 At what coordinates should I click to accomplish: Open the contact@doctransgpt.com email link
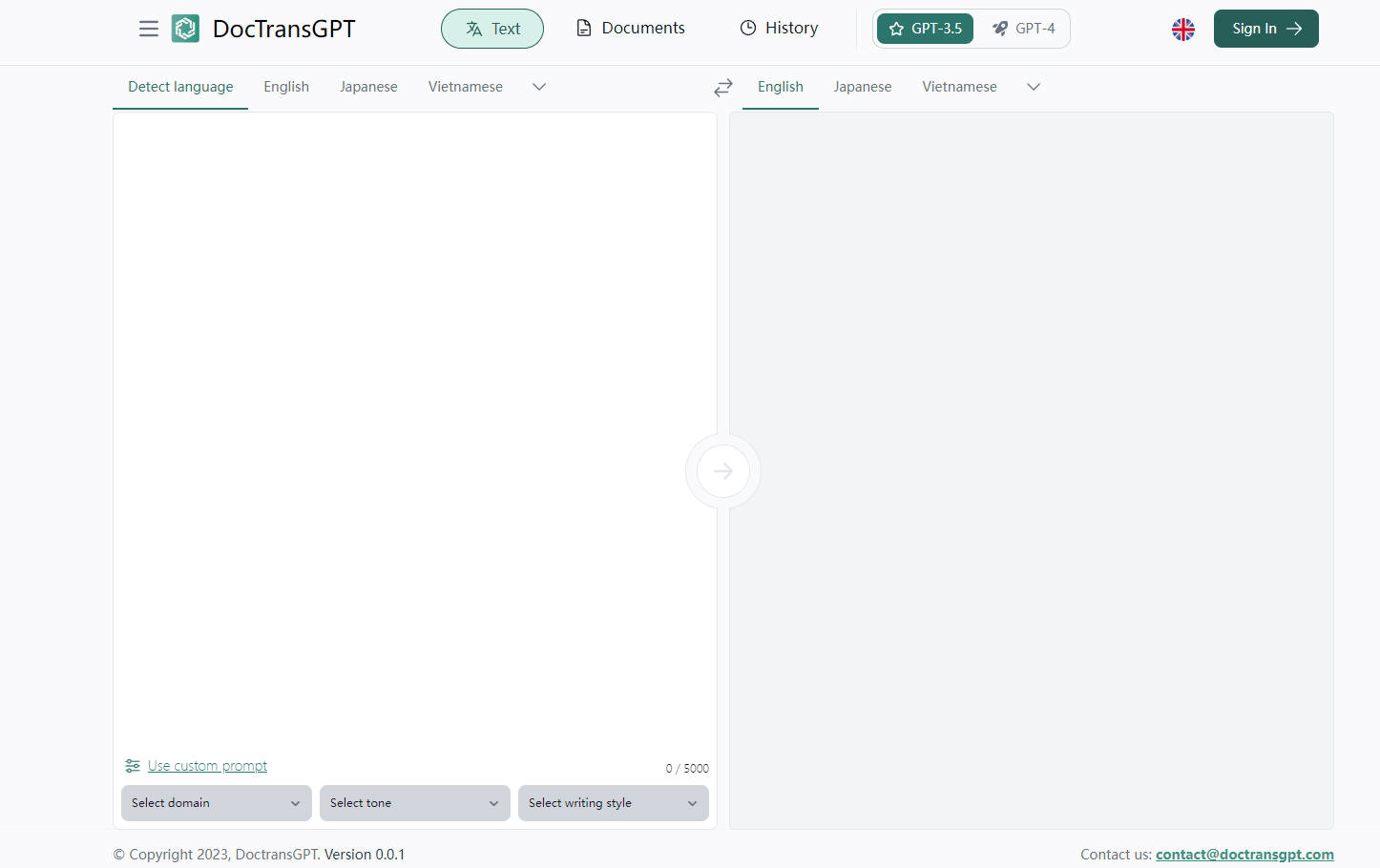click(x=1244, y=855)
